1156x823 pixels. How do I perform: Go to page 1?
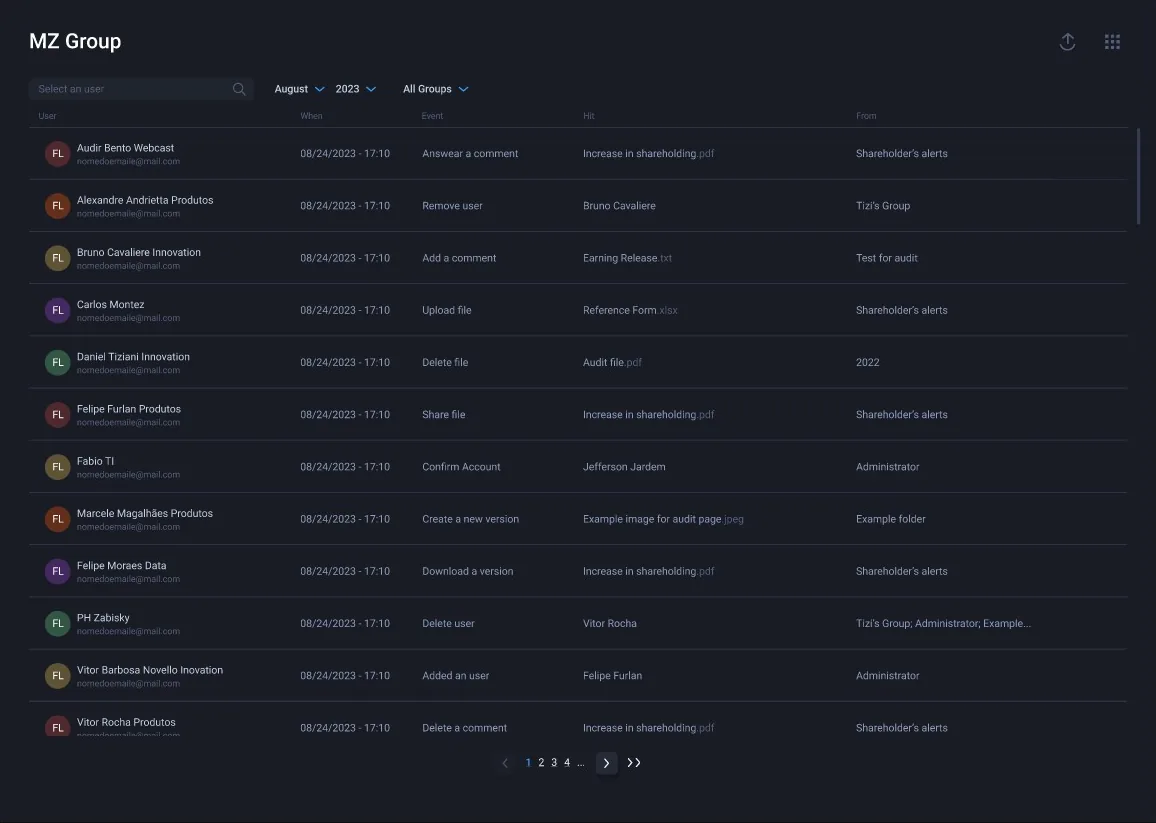[x=528, y=763]
